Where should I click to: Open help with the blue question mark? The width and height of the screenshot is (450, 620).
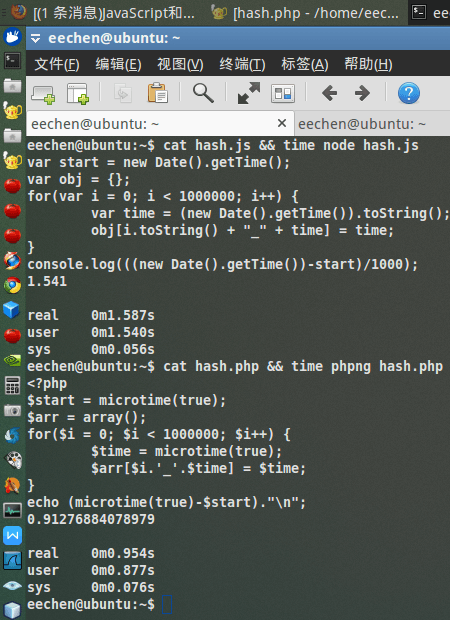point(408,93)
